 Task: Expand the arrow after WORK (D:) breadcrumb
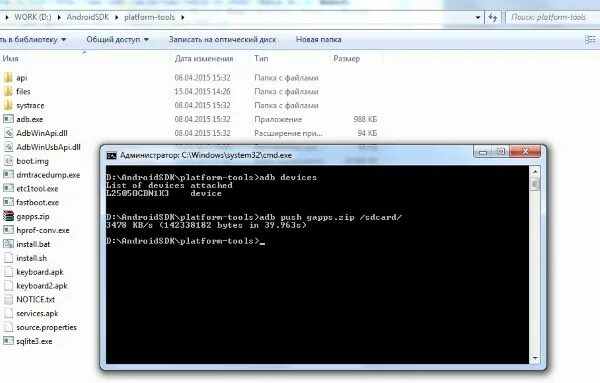(x=59, y=17)
